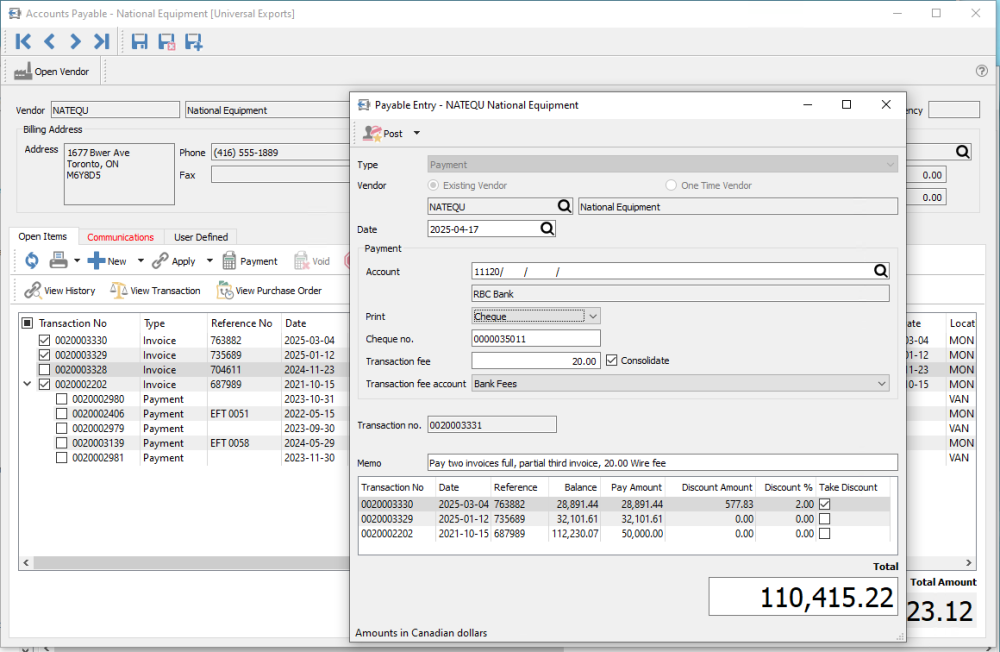Click the Payment calculator icon
1000x652 pixels.
(229, 260)
